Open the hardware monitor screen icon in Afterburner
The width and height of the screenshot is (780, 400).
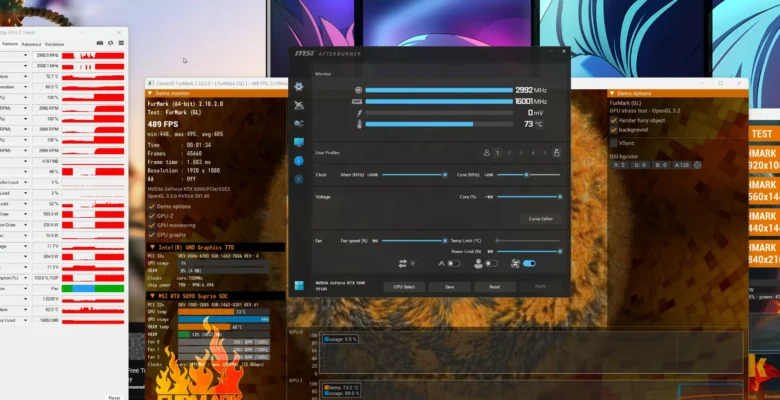(298, 142)
